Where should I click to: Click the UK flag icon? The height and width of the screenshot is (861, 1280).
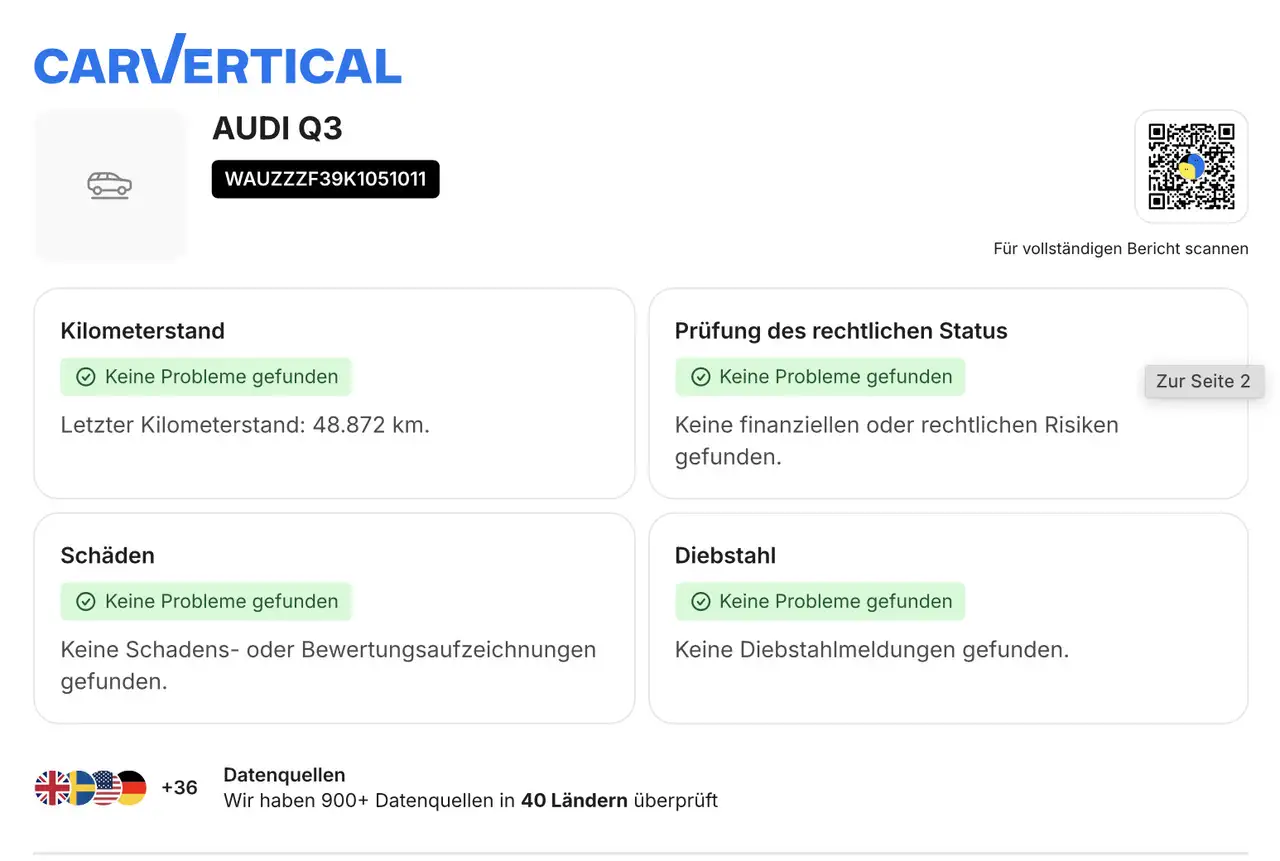[52, 788]
